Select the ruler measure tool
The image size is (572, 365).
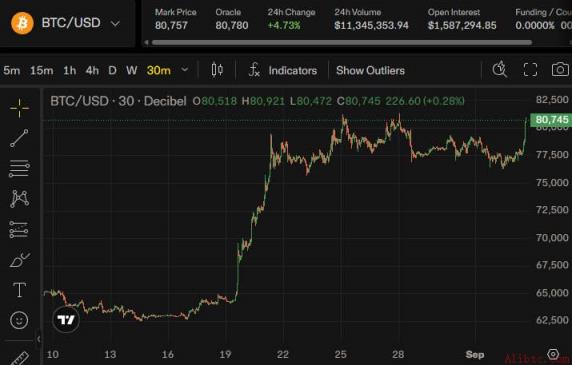(19, 358)
